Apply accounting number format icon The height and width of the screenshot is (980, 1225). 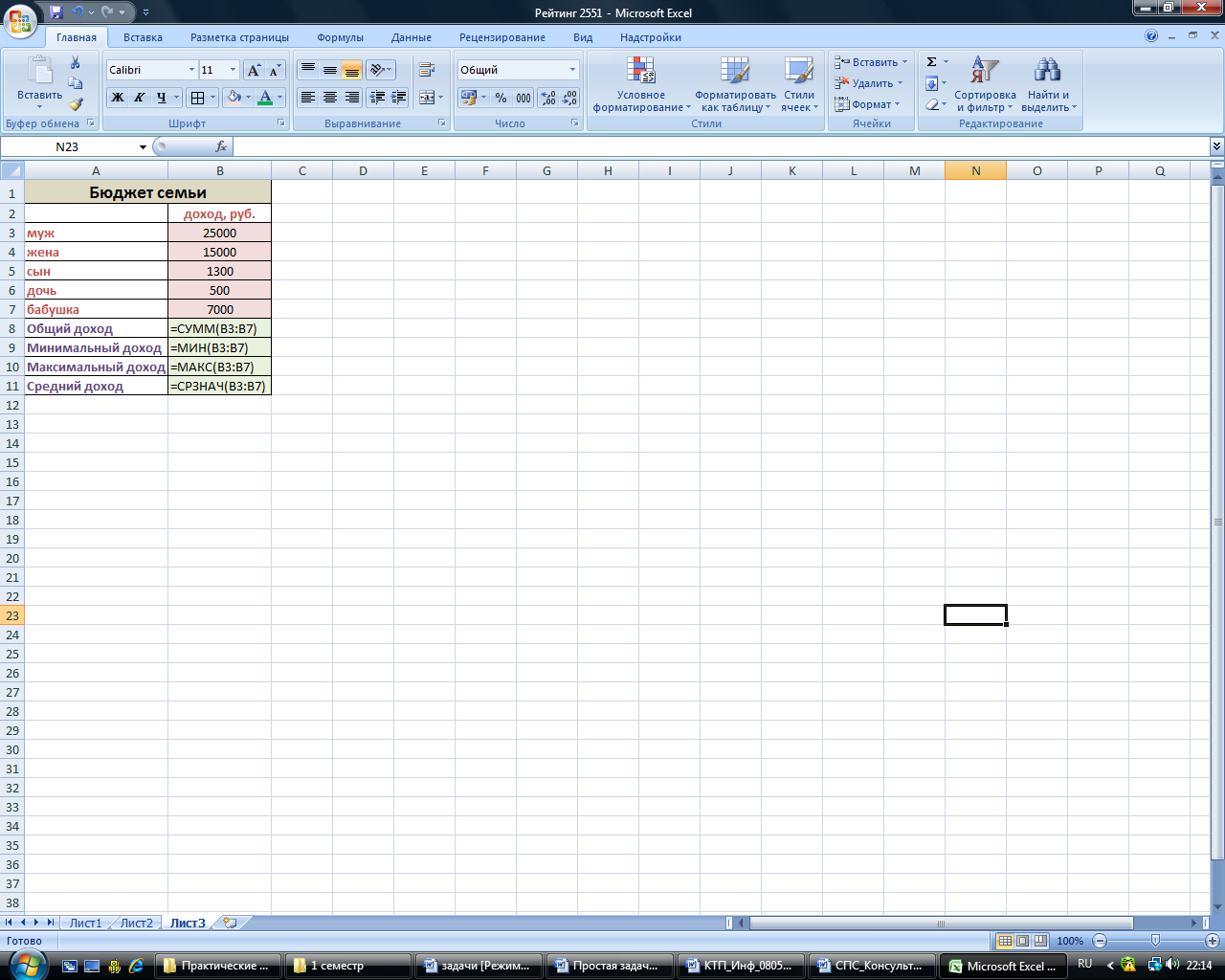(468, 98)
